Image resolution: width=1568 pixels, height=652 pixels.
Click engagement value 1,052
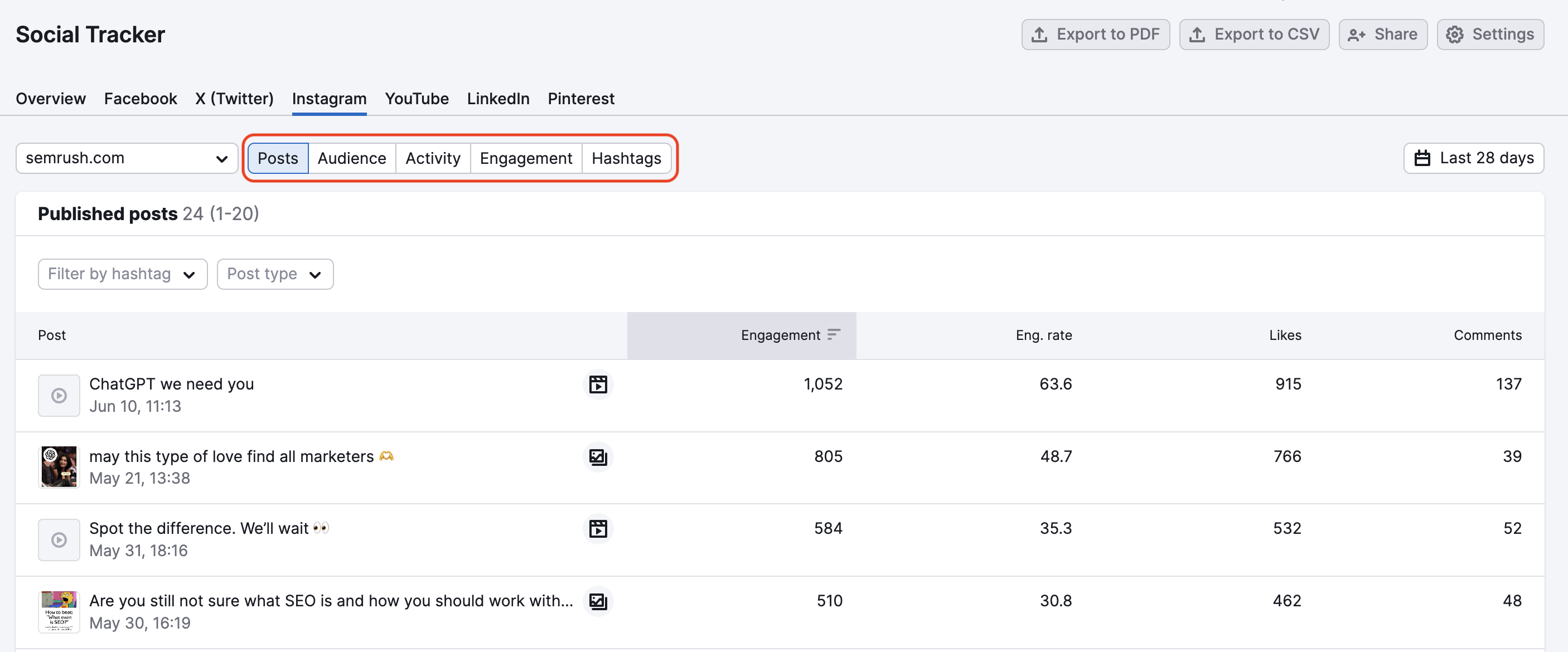pos(823,385)
